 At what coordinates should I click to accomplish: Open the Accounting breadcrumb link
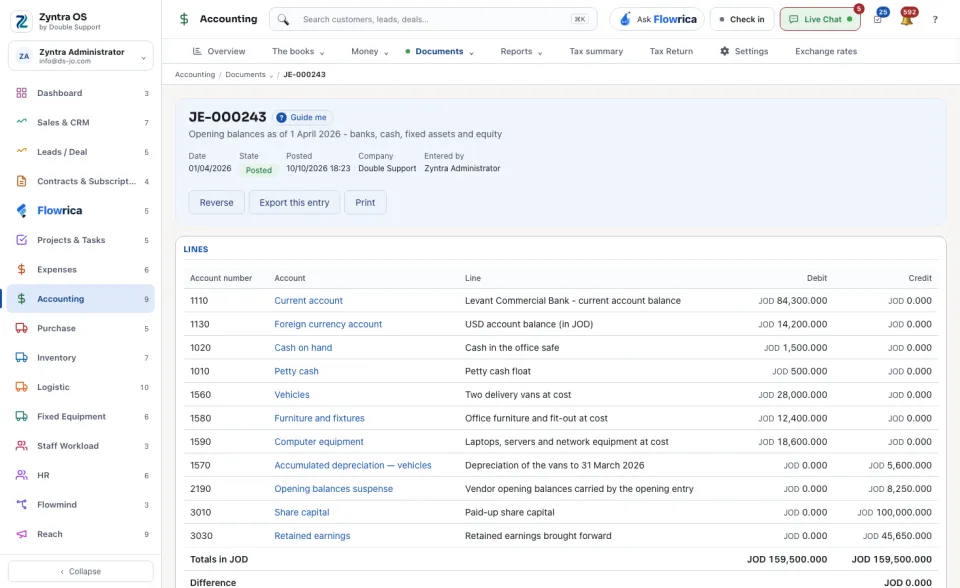[x=195, y=75]
